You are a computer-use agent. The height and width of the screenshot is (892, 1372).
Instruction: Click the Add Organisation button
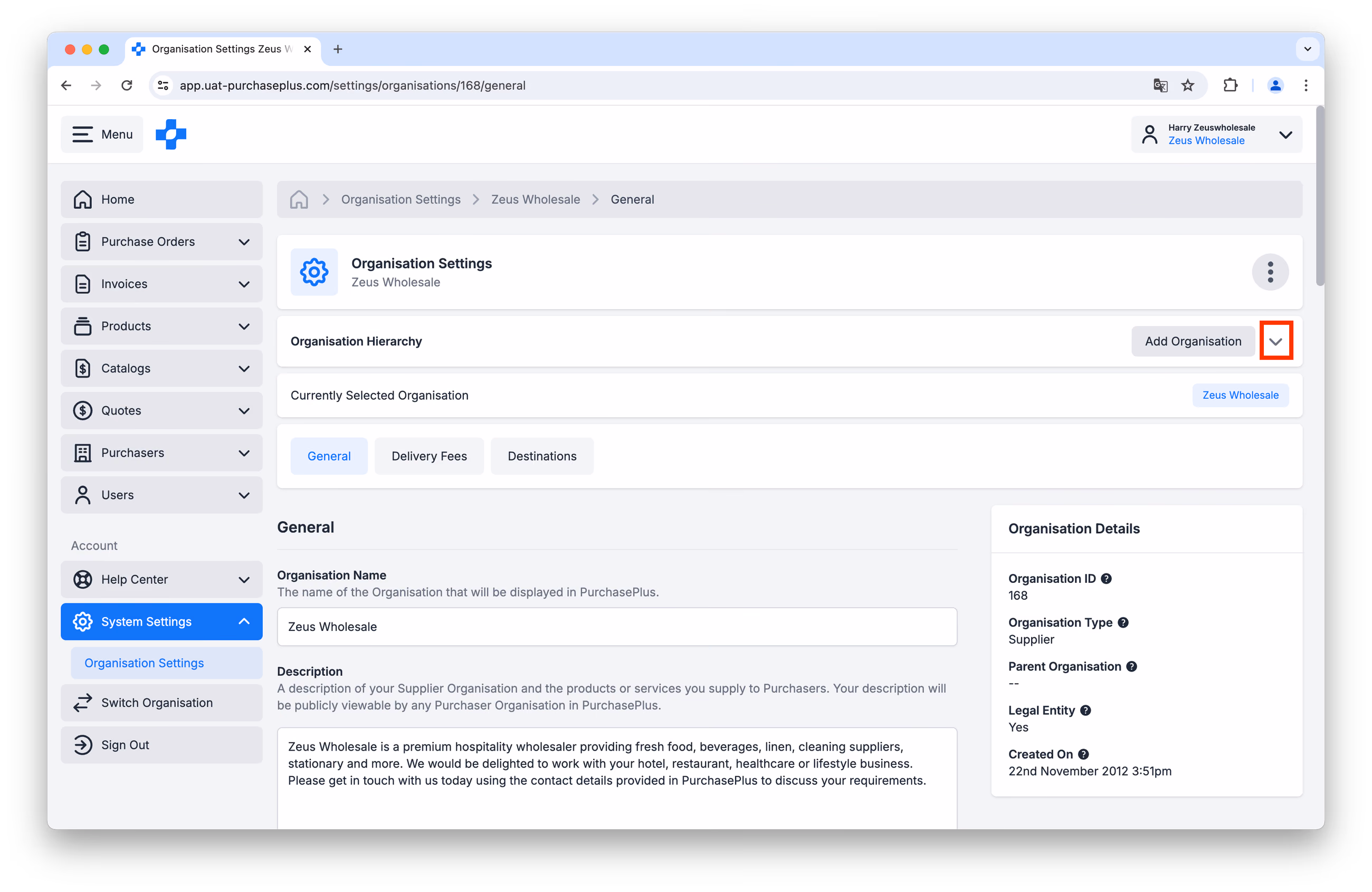[1193, 341]
